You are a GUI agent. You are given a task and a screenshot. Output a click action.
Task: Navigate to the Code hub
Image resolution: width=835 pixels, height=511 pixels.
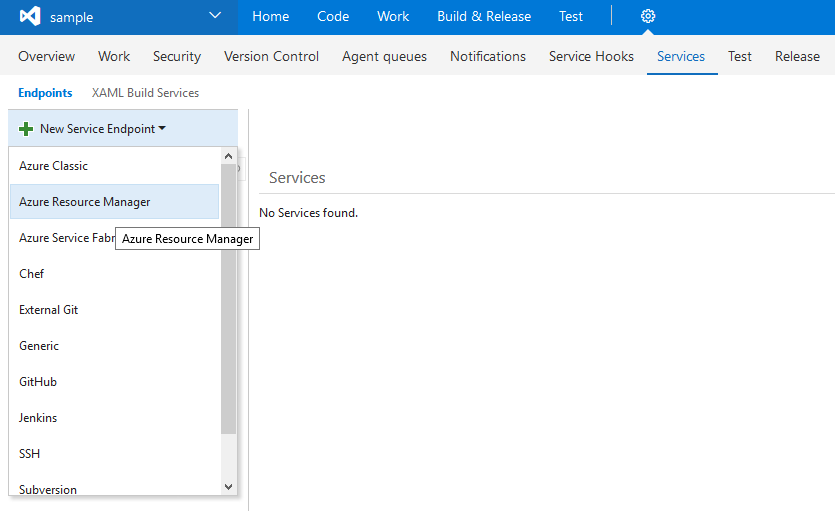coord(333,17)
